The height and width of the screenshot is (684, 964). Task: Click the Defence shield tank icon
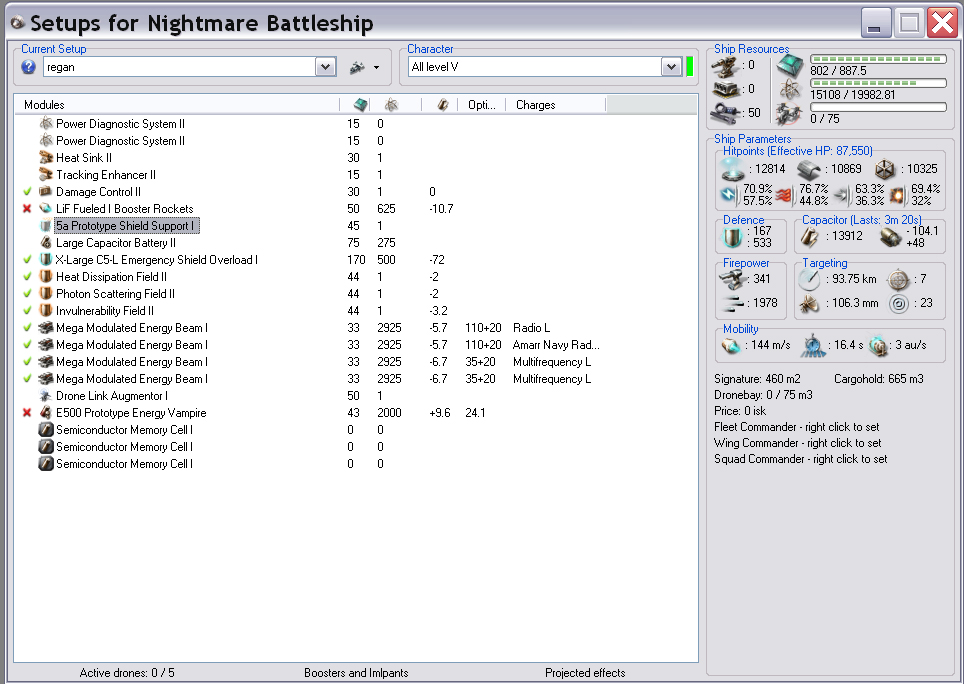[732, 238]
